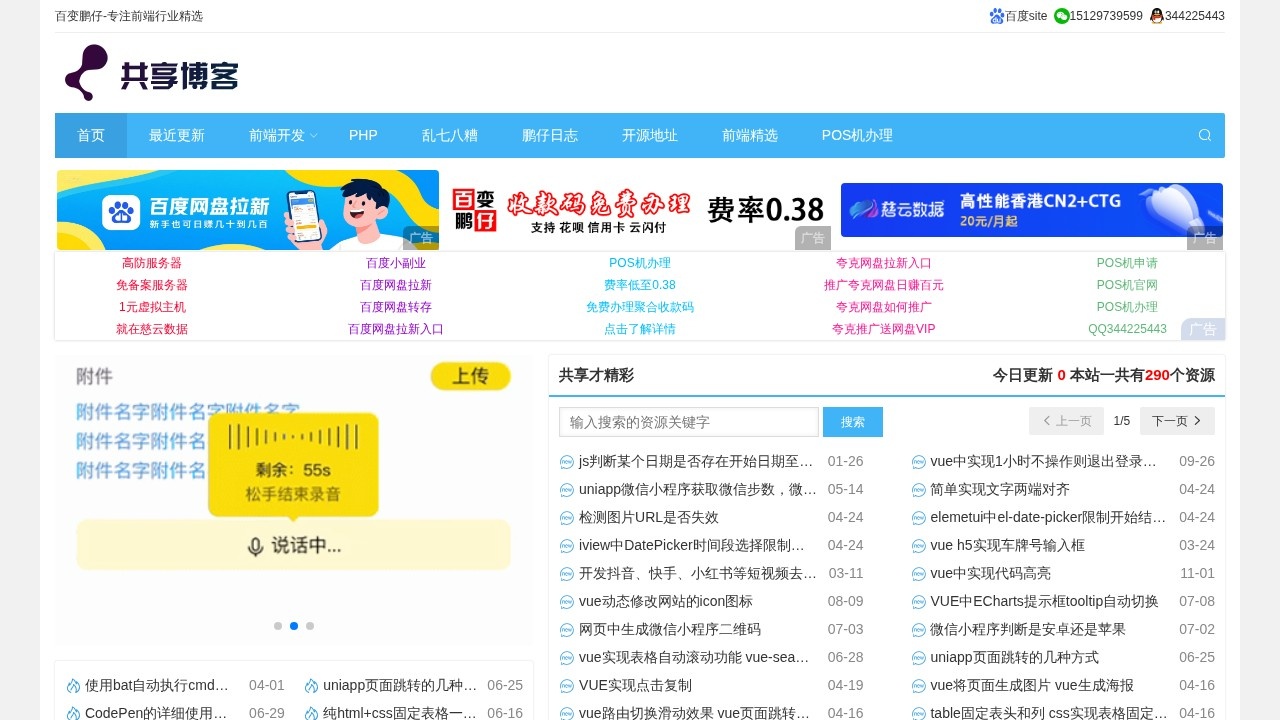Viewport: 1280px width, 720px height.
Task: Click icon before VUE实现点击复制 article
Action: pos(567,686)
